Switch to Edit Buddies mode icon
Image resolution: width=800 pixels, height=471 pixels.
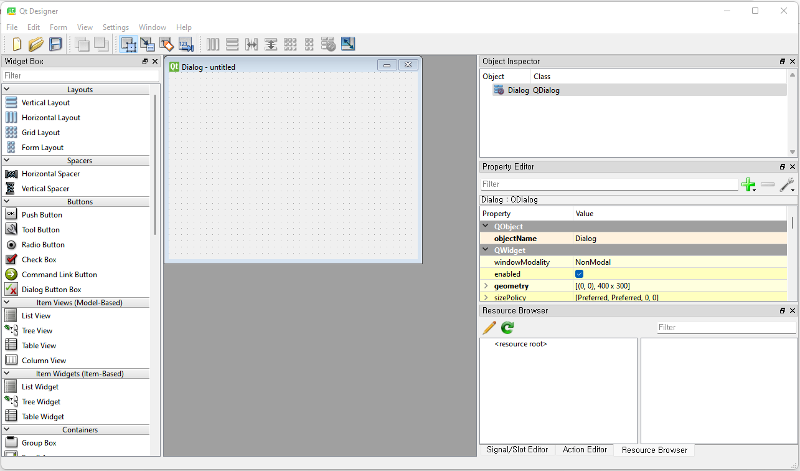(x=166, y=44)
